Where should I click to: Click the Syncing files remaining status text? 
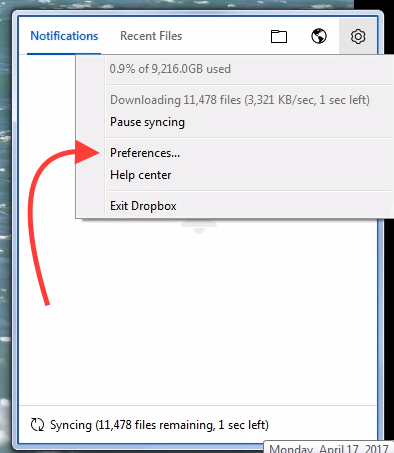click(159, 425)
